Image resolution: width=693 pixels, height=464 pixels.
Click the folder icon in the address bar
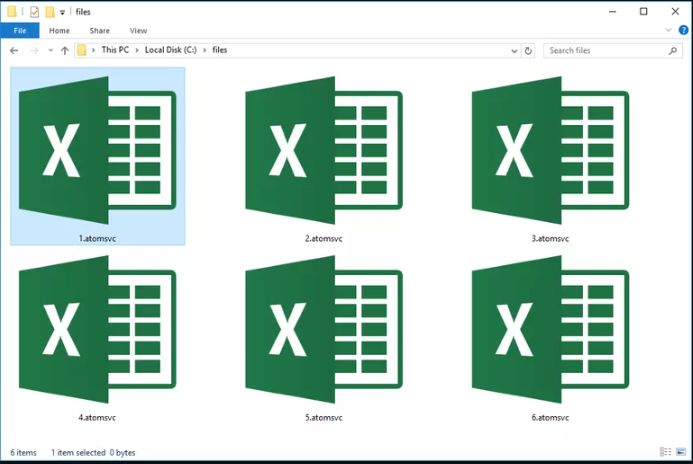(x=82, y=50)
